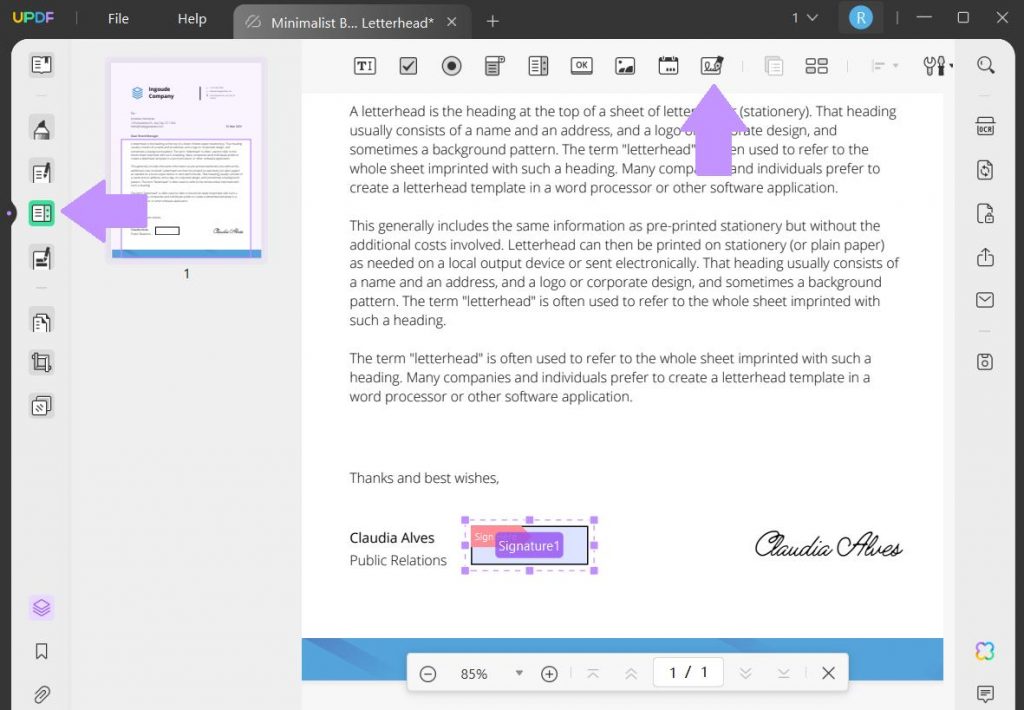Screen dimensions: 1024x710
Task: Open a new tab with the plus button
Action: point(492,19)
